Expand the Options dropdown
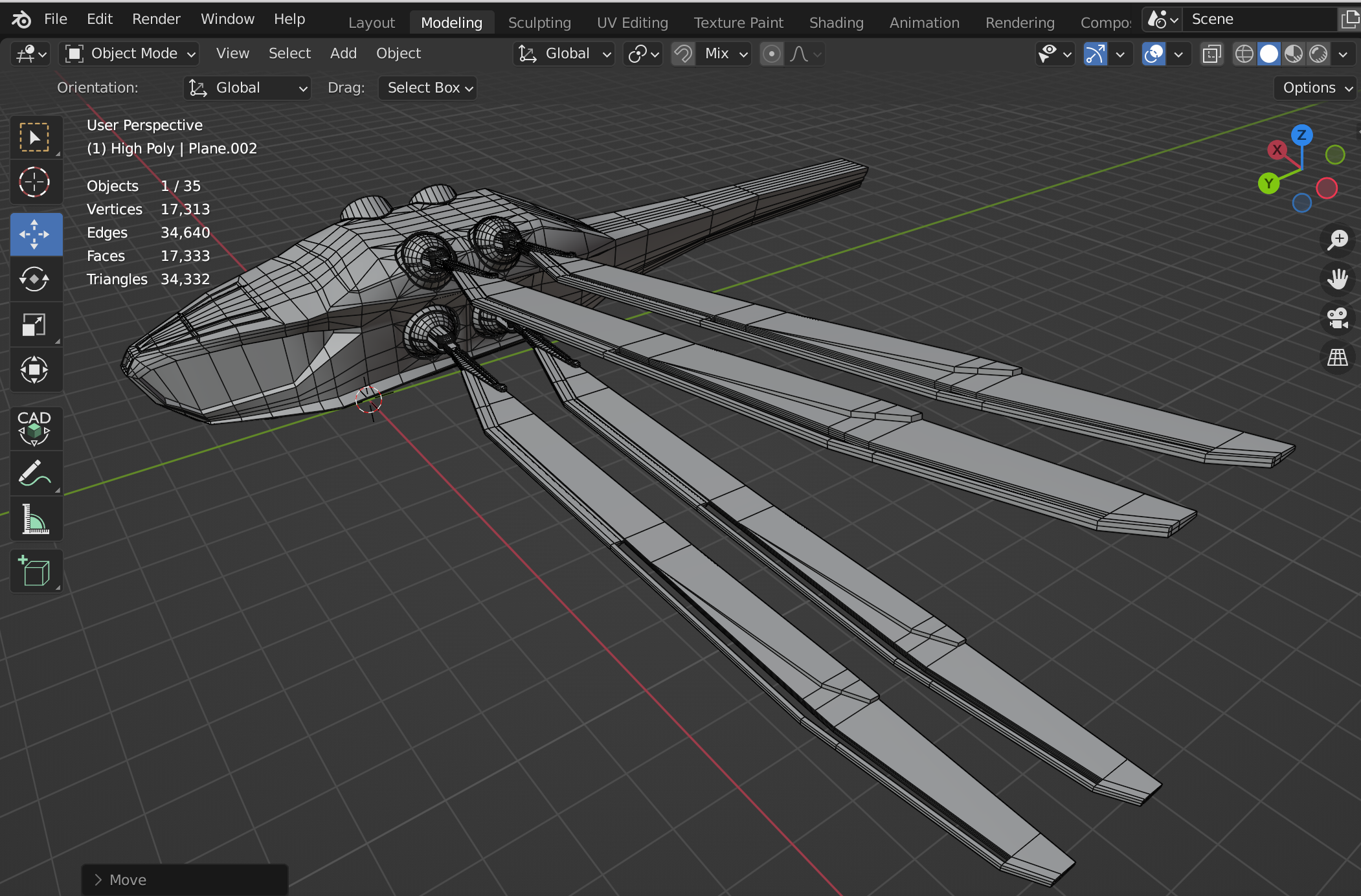This screenshot has height=896, width=1361. tap(1317, 88)
